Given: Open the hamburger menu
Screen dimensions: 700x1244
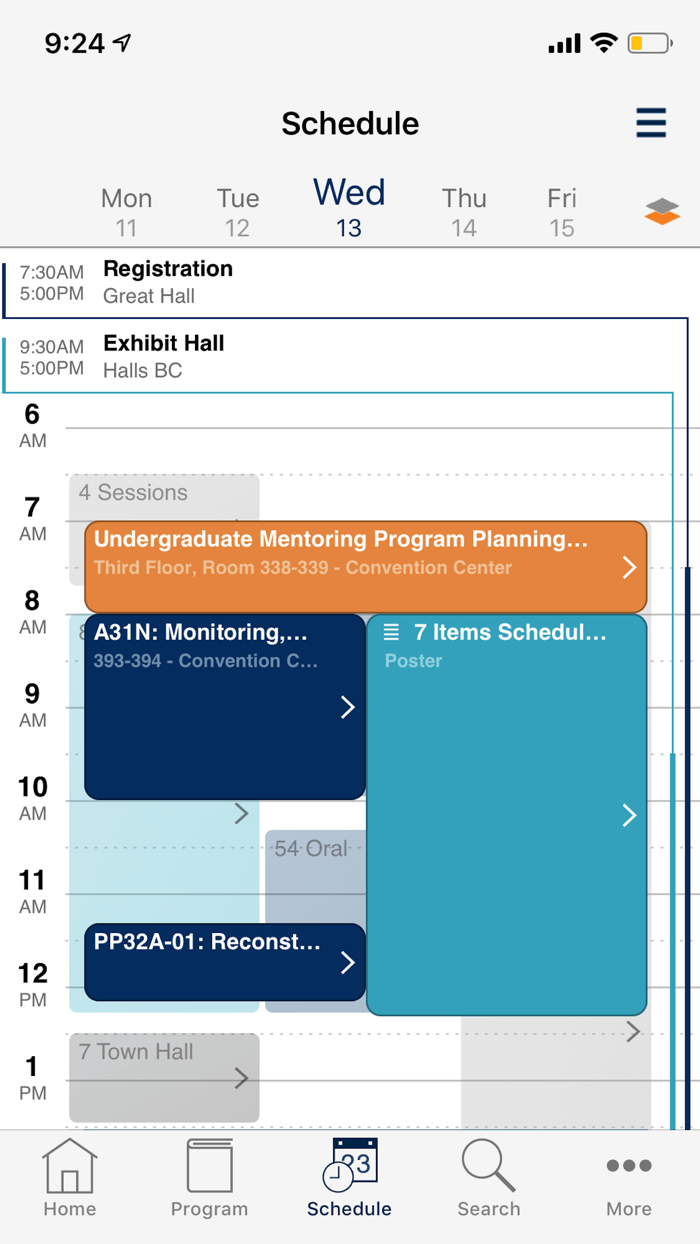Looking at the screenshot, I should coord(650,122).
